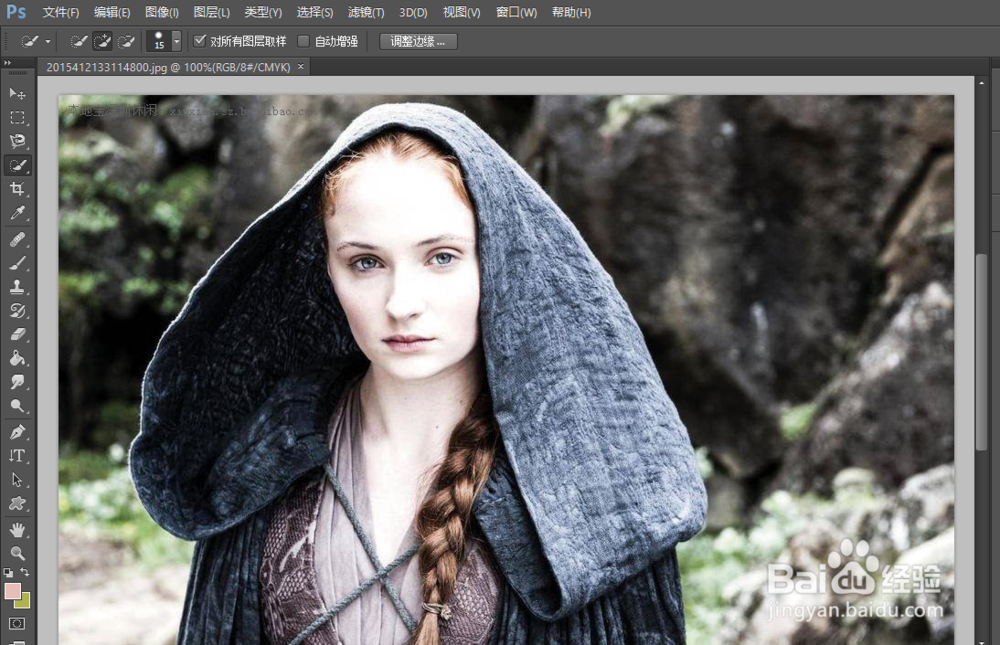Image resolution: width=1000 pixels, height=645 pixels.
Task: Open the 选择(S) menu
Action: tap(314, 12)
